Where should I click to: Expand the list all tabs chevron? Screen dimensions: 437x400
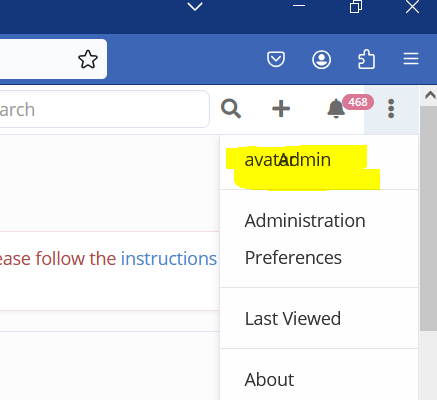[x=195, y=6]
